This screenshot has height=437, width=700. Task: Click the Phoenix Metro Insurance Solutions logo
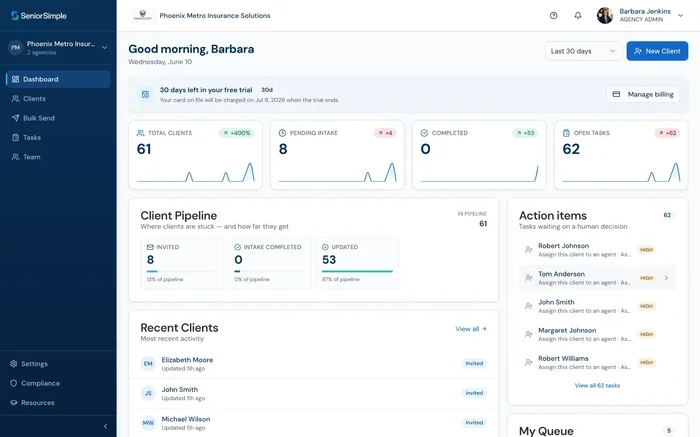point(142,16)
